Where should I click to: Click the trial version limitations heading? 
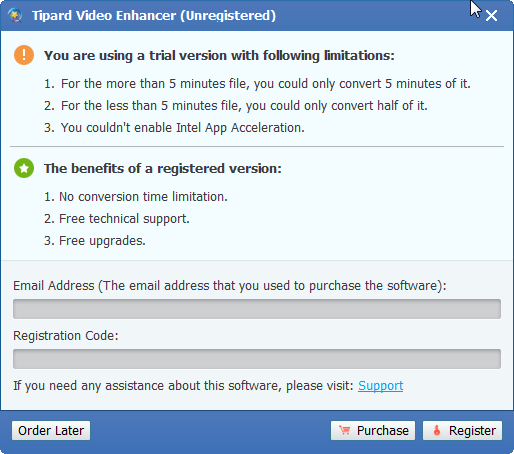point(219,55)
